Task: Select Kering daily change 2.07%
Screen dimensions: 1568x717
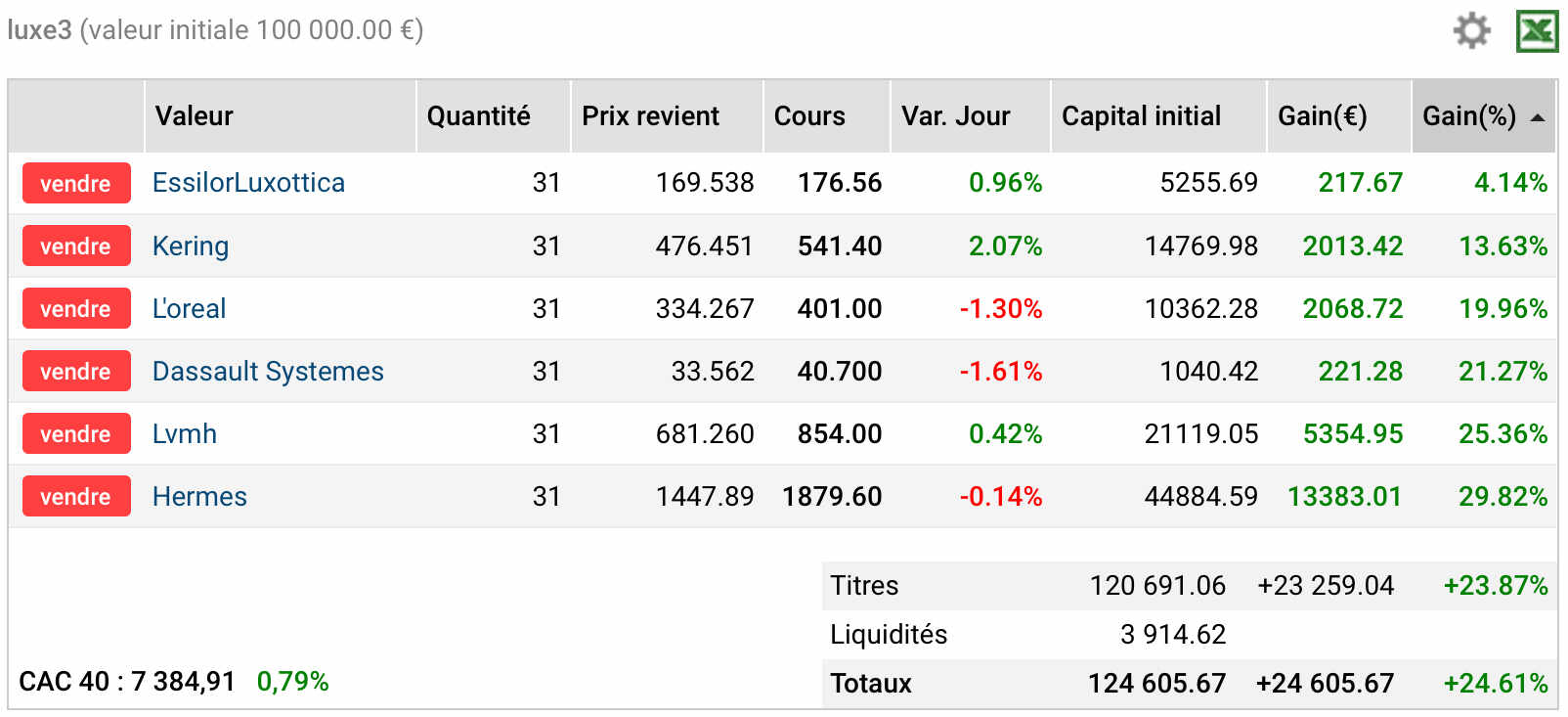Action: click(x=1005, y=246)
